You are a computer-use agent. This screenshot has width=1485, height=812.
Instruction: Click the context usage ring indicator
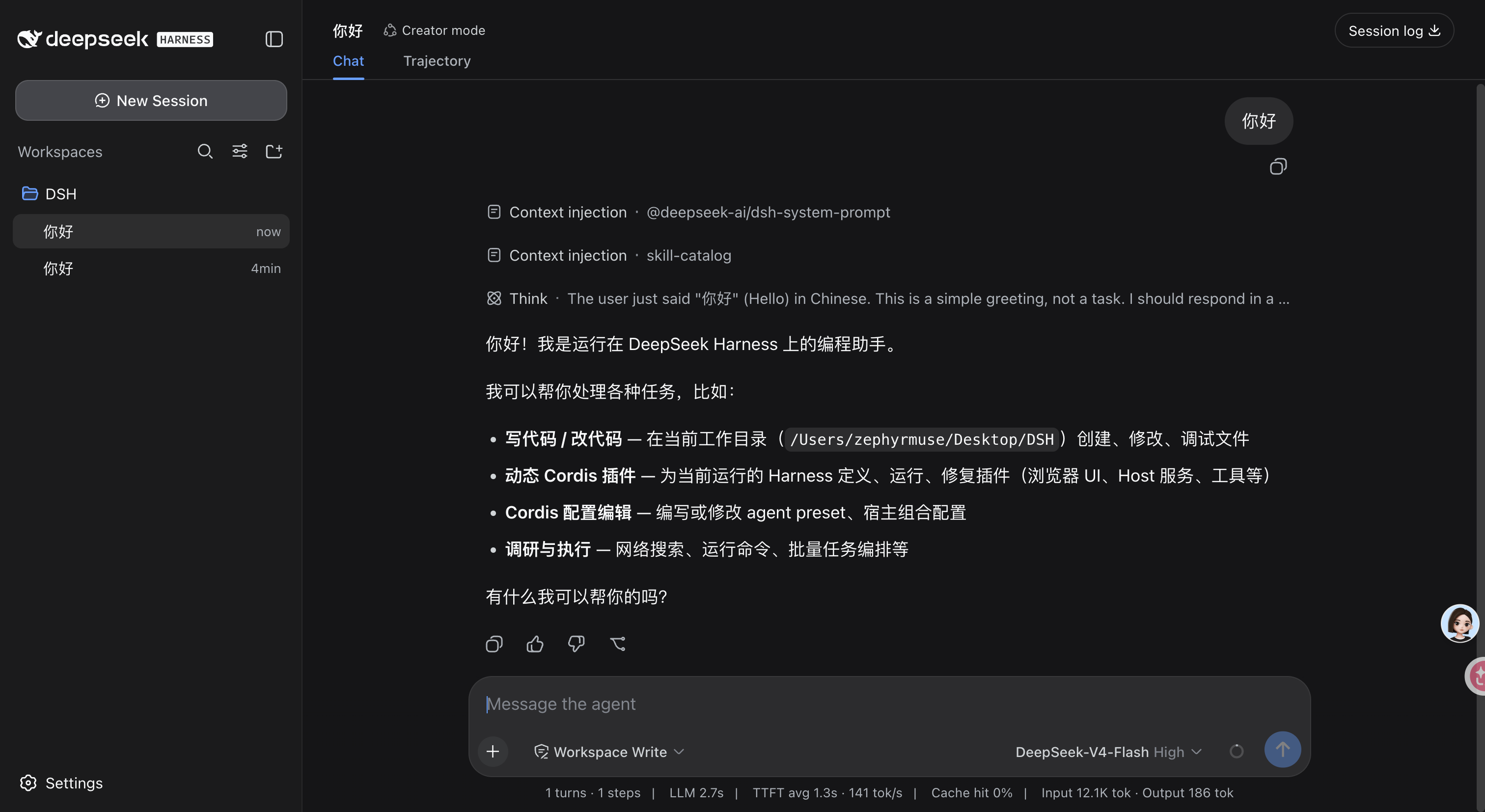click(1236, 751)
